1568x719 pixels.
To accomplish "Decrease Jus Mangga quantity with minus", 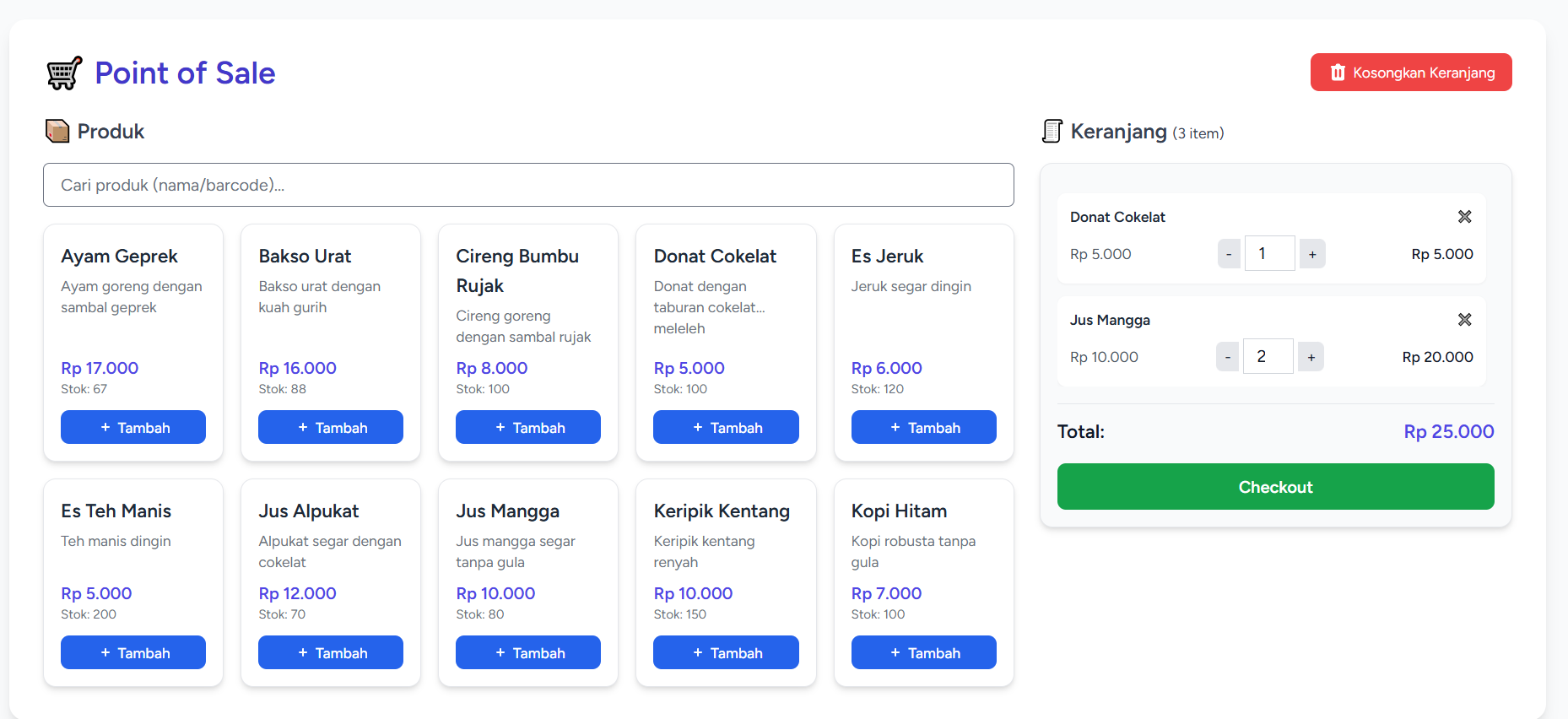I will pos(1227,357).
